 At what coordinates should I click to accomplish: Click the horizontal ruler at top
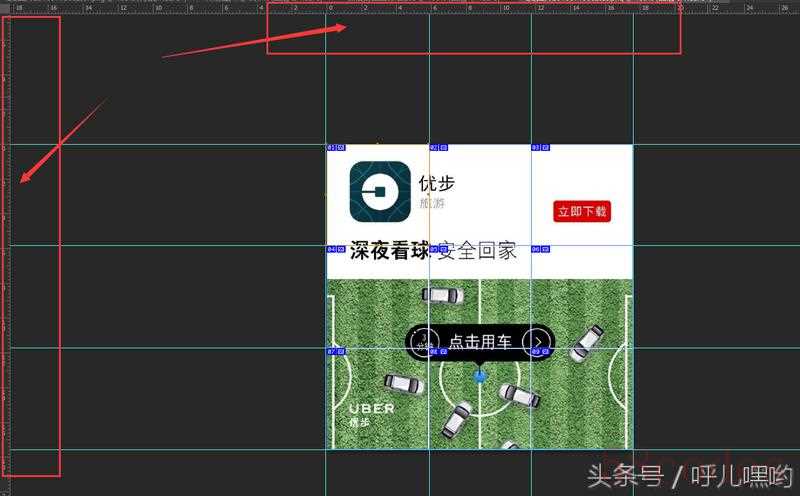tap(405, 8)
